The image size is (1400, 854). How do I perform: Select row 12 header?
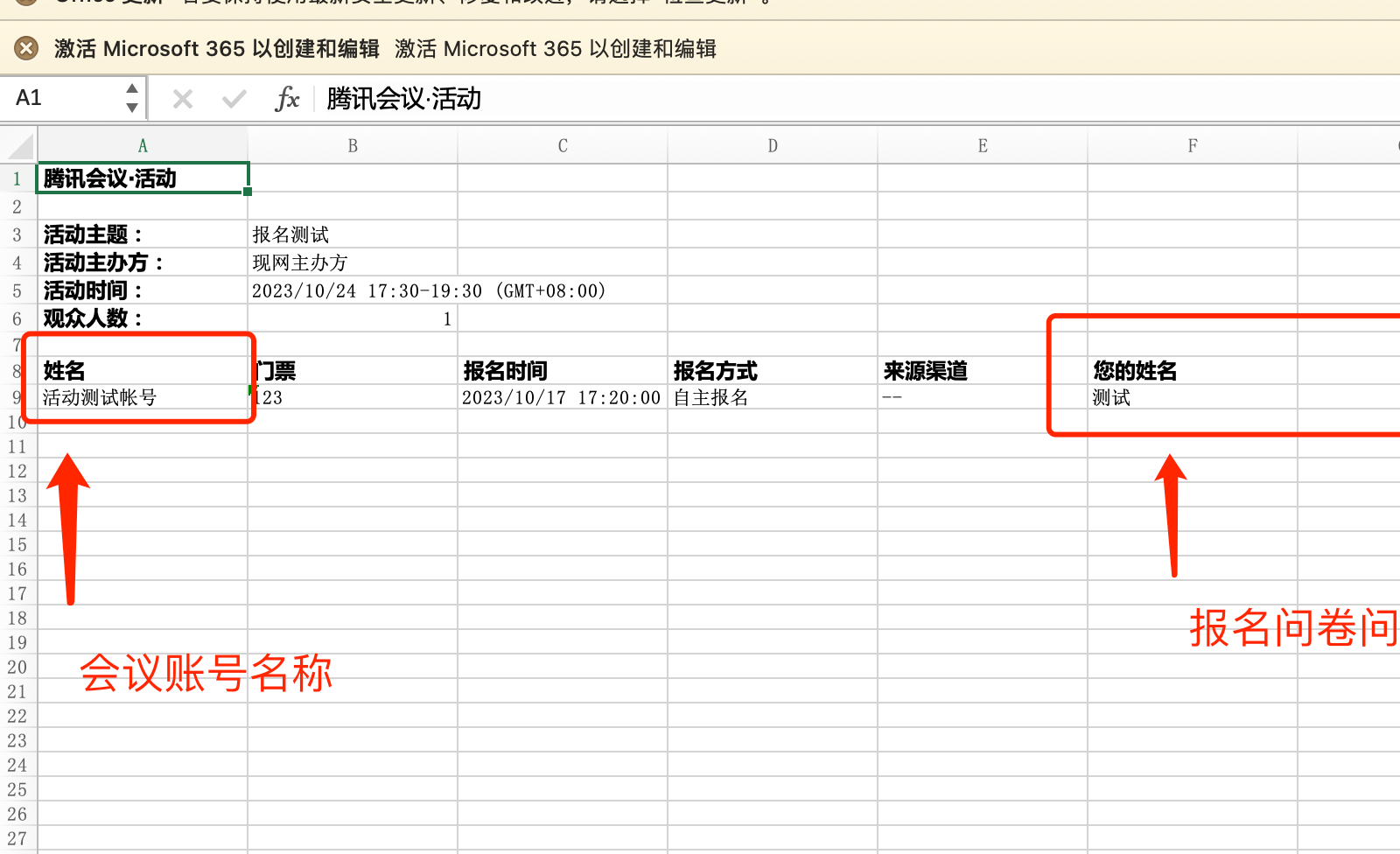(17, 471)
